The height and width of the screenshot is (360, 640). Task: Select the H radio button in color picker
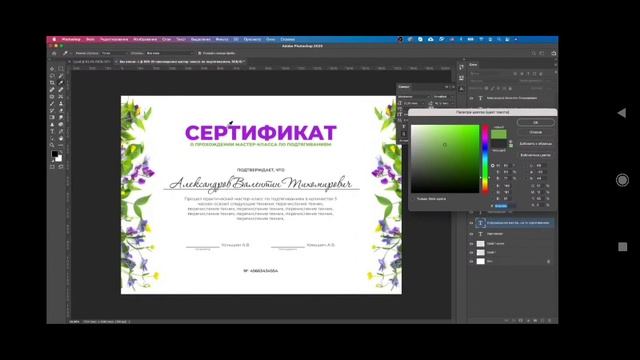(x=493, y=165)
